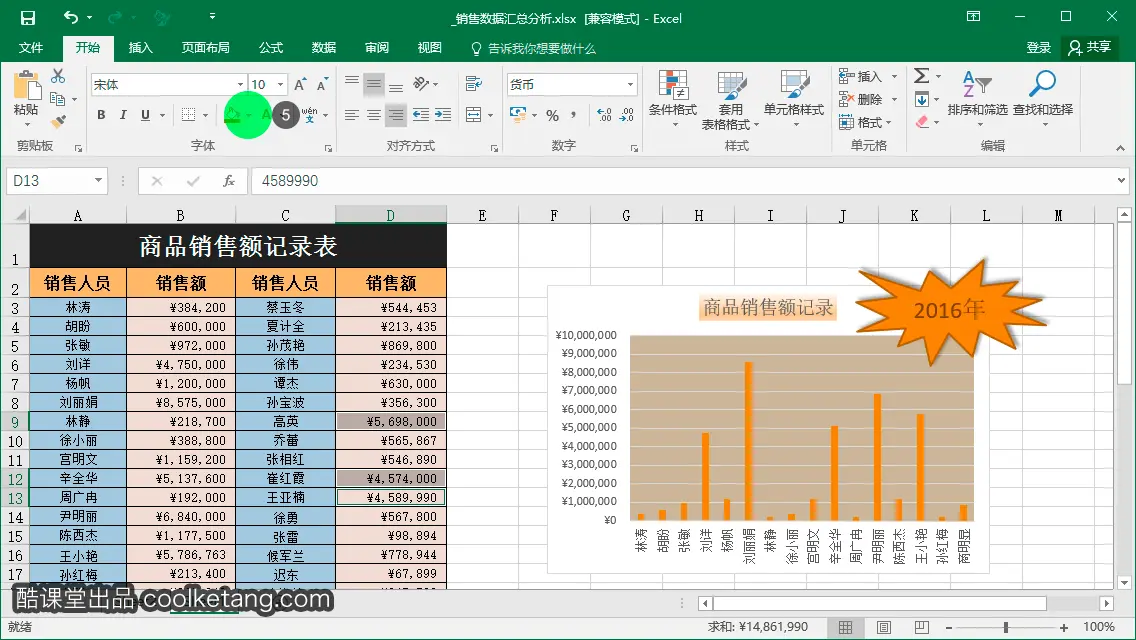
Task: Switch to the 视图 View tab
Action: (x=430, y=48)
